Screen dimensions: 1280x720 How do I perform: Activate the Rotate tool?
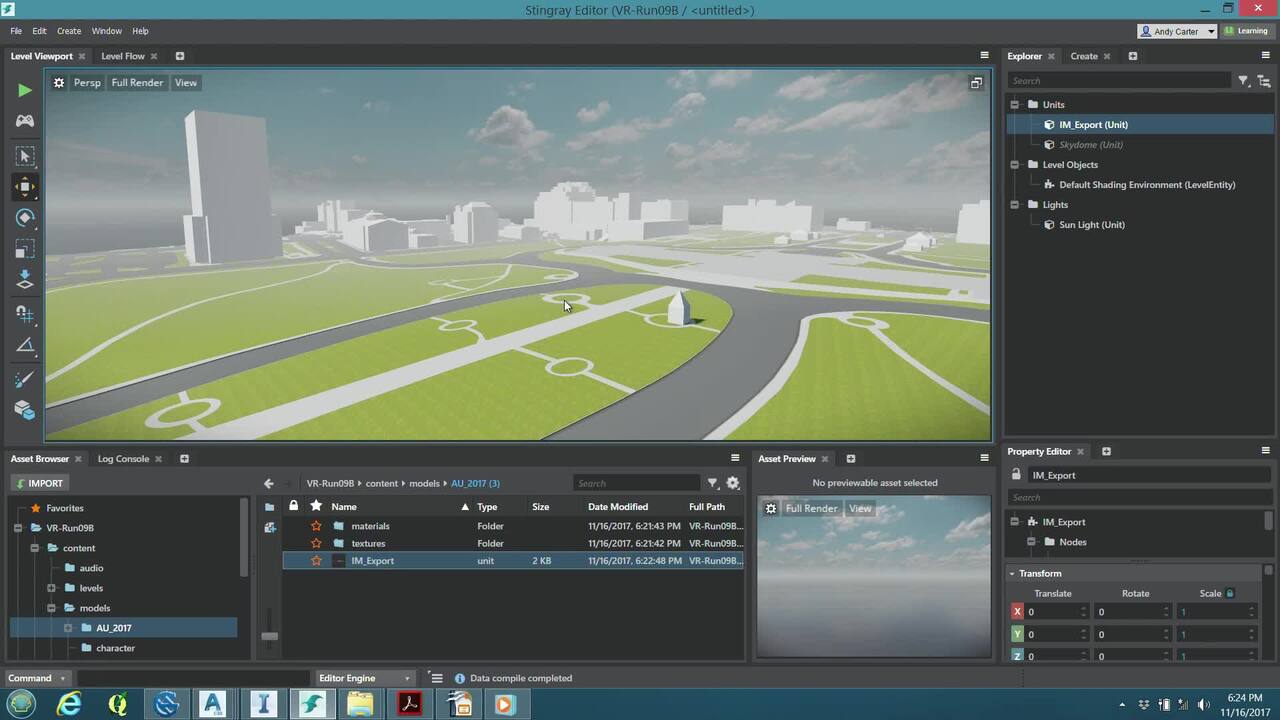(x=25, y=218)
